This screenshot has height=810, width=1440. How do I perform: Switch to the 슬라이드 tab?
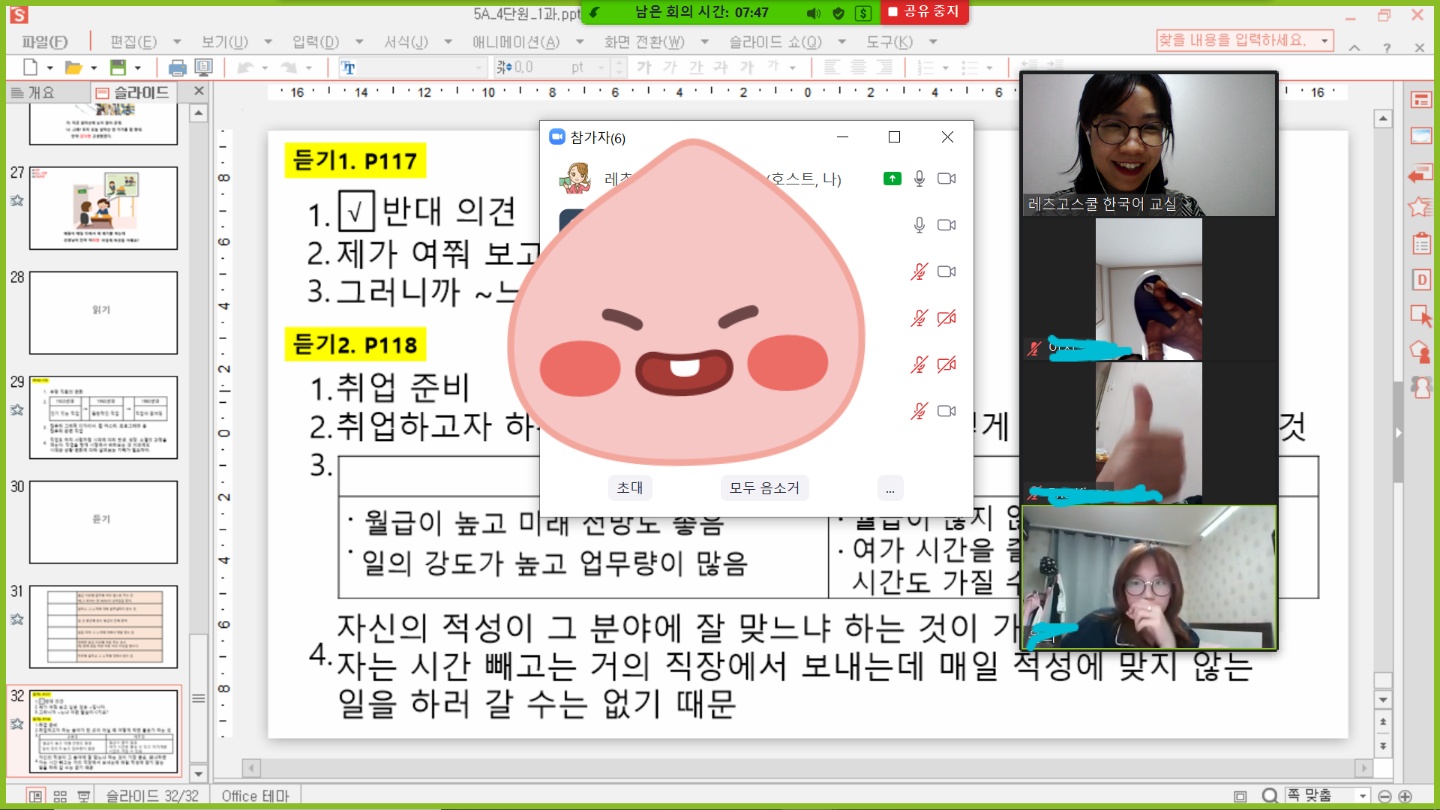(x=133, y=92)
